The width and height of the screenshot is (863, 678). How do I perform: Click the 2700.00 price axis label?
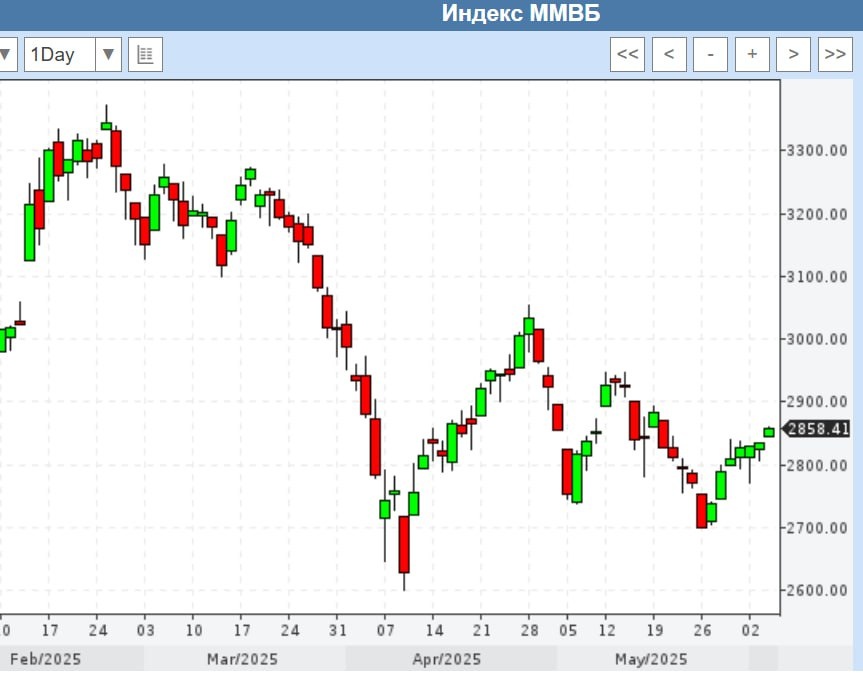817,528
